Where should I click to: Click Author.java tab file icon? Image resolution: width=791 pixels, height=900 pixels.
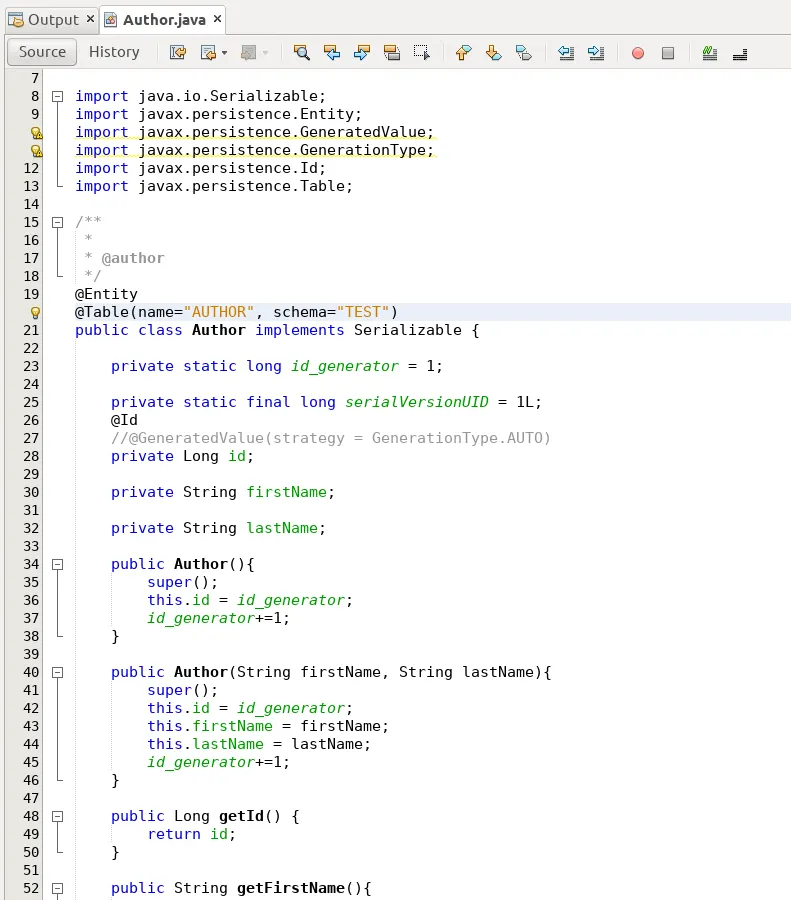click(110, 20)
